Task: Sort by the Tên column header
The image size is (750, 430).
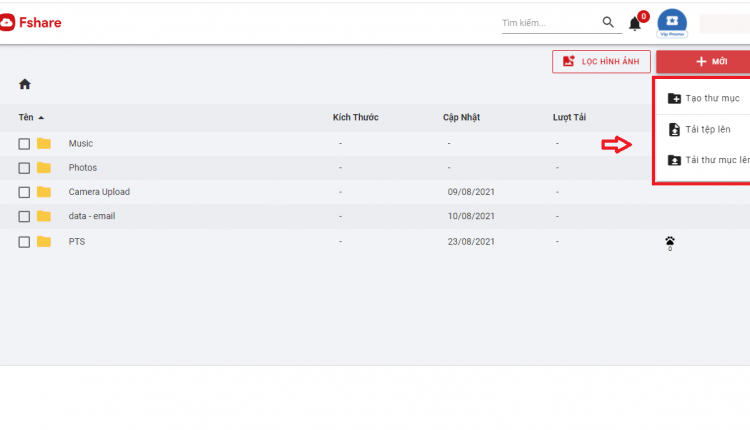Action: click(x=31, y=117)
